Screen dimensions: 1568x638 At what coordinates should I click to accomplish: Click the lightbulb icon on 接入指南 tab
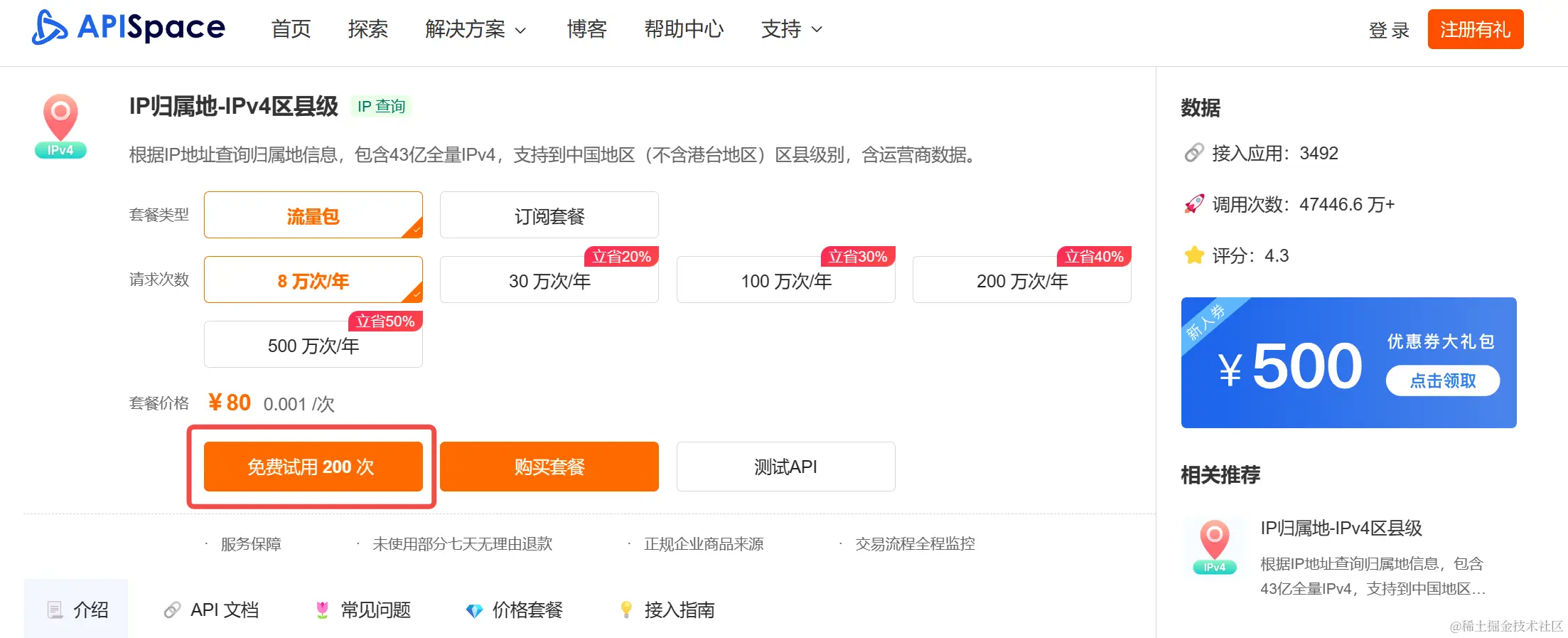tap(626, 610)
